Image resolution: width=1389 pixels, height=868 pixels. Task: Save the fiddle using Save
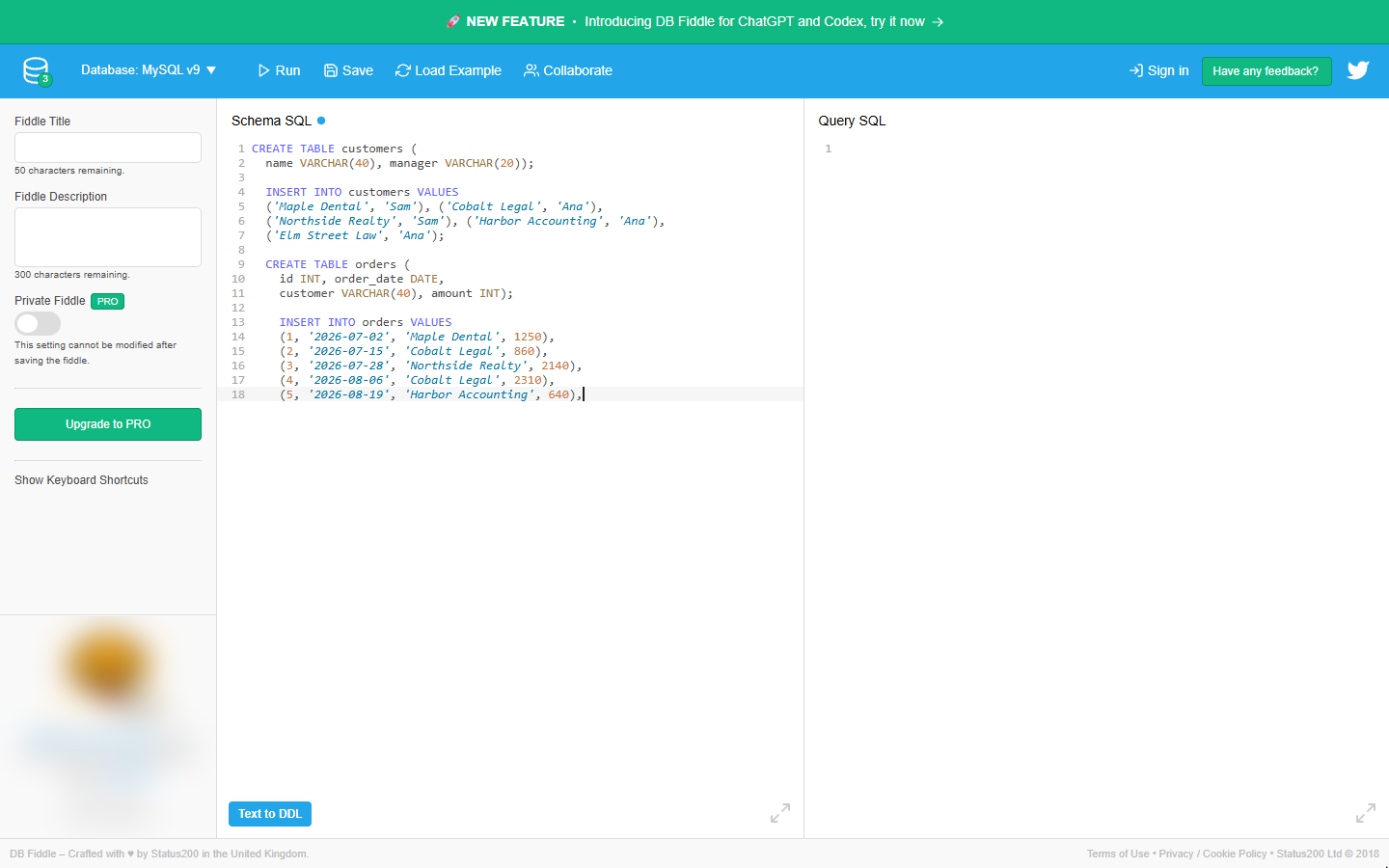[x=348, y=71]
